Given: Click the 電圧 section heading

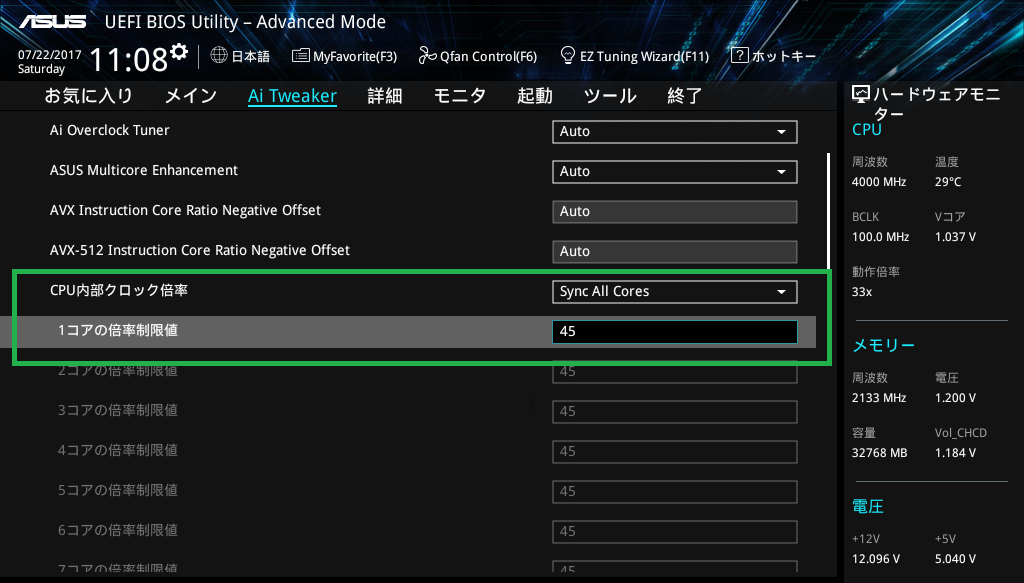Looking at the screenshot, I should (x=868, y=507).
